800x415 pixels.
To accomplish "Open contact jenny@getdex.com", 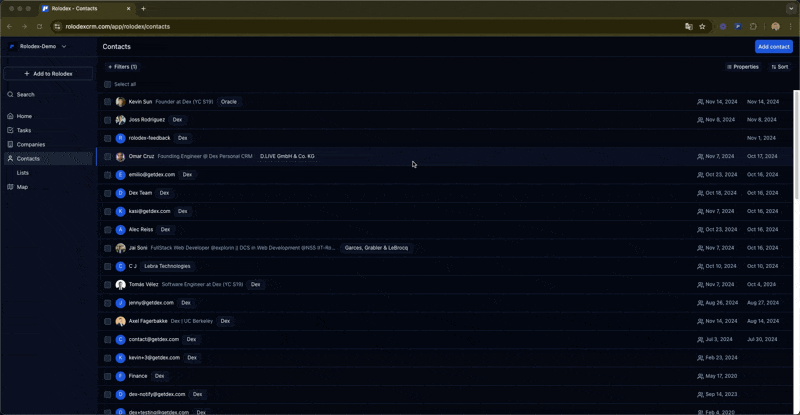I will (x=151, y=303).
